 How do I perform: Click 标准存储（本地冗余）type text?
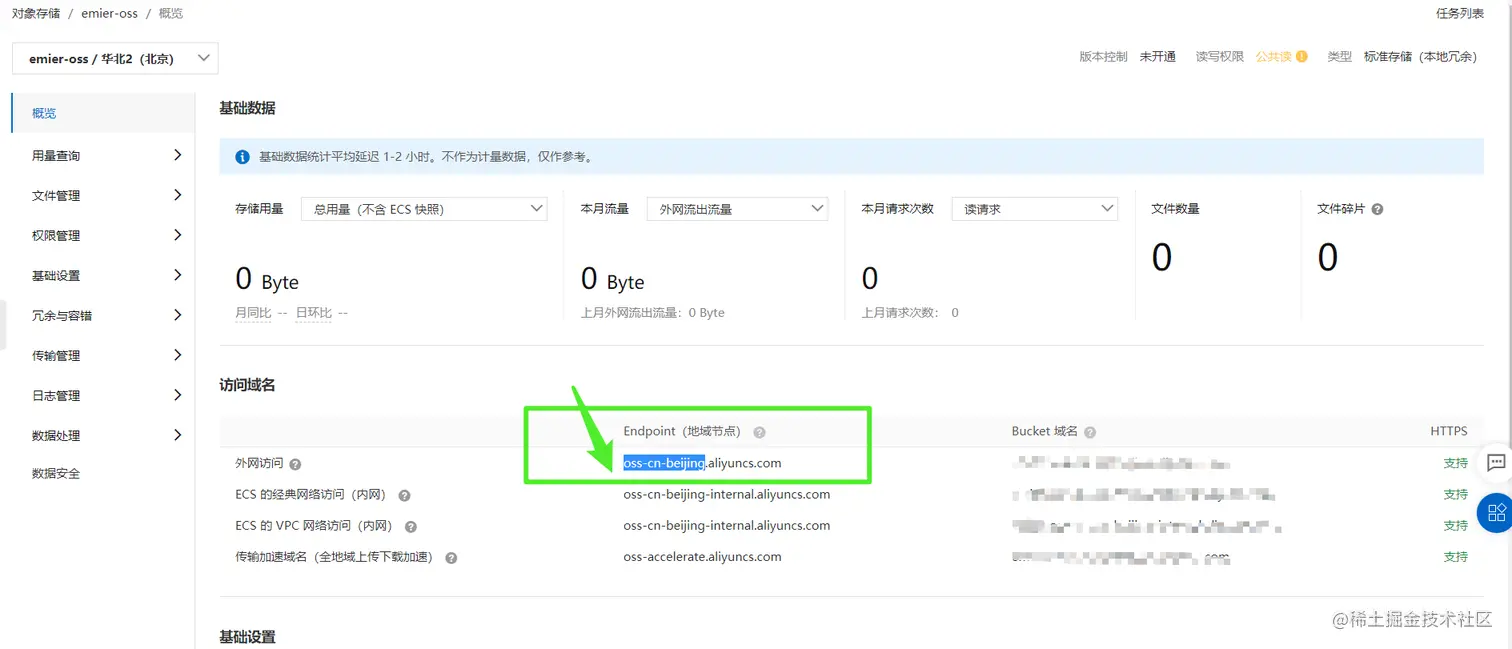1420,57
